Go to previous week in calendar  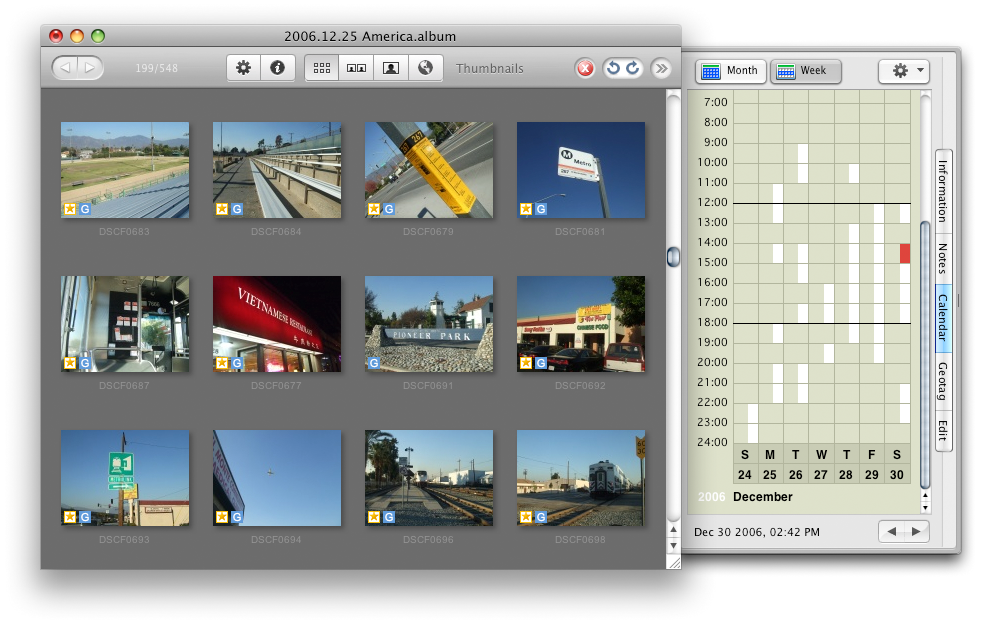(x=892, y=531)
